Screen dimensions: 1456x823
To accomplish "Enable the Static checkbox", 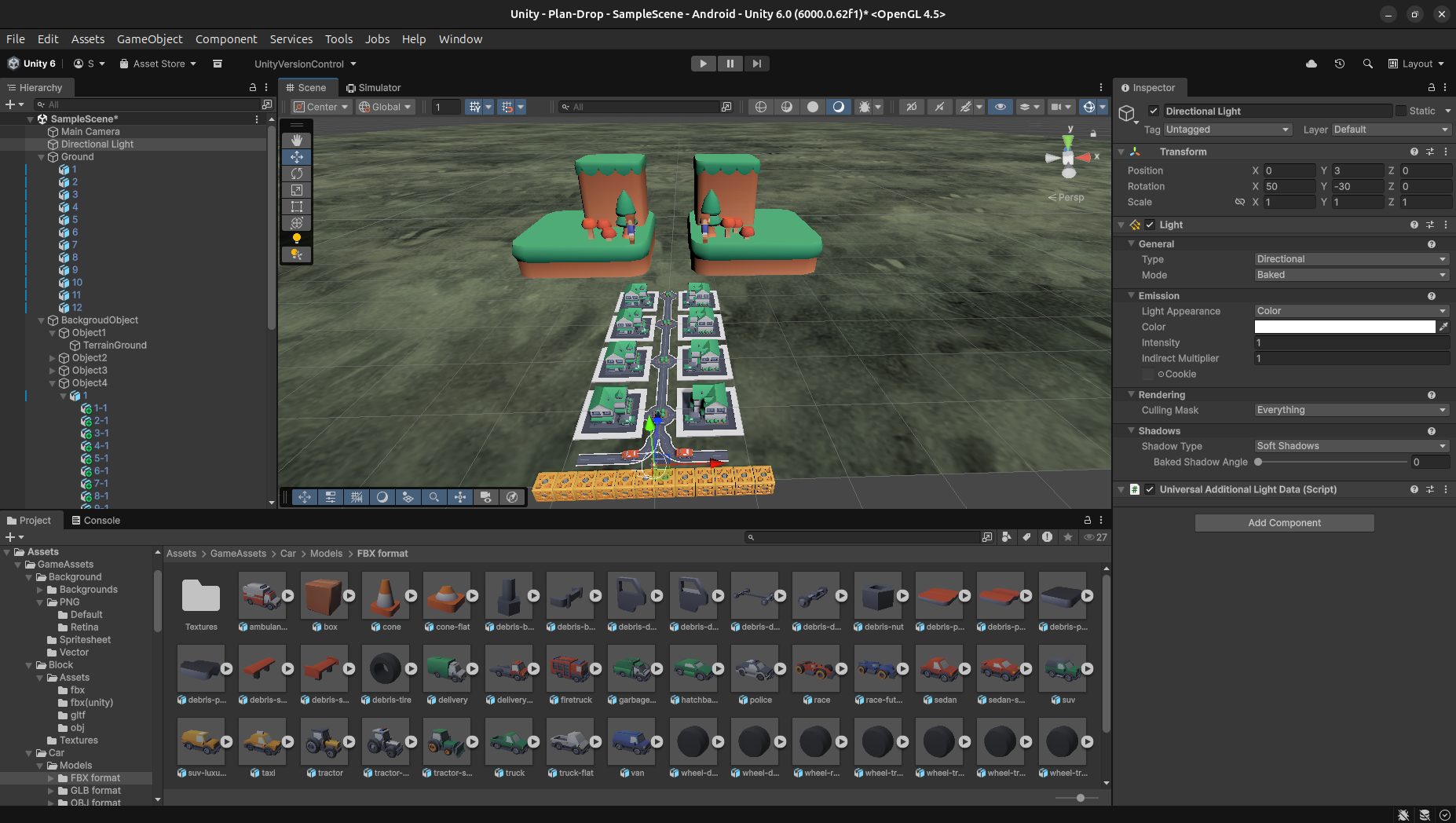I will click(x=1401, y=112).
